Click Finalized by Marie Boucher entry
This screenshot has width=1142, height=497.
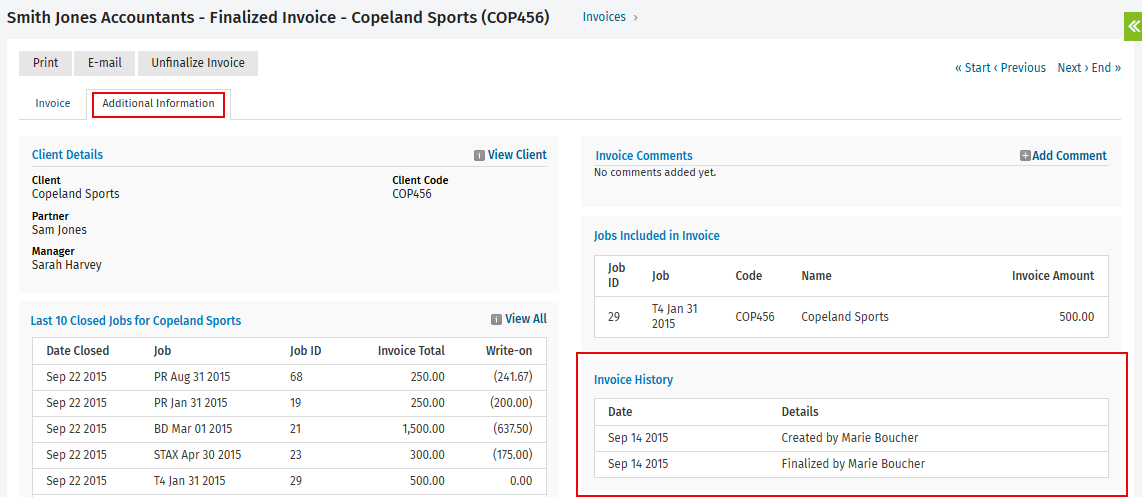[853, 463]
